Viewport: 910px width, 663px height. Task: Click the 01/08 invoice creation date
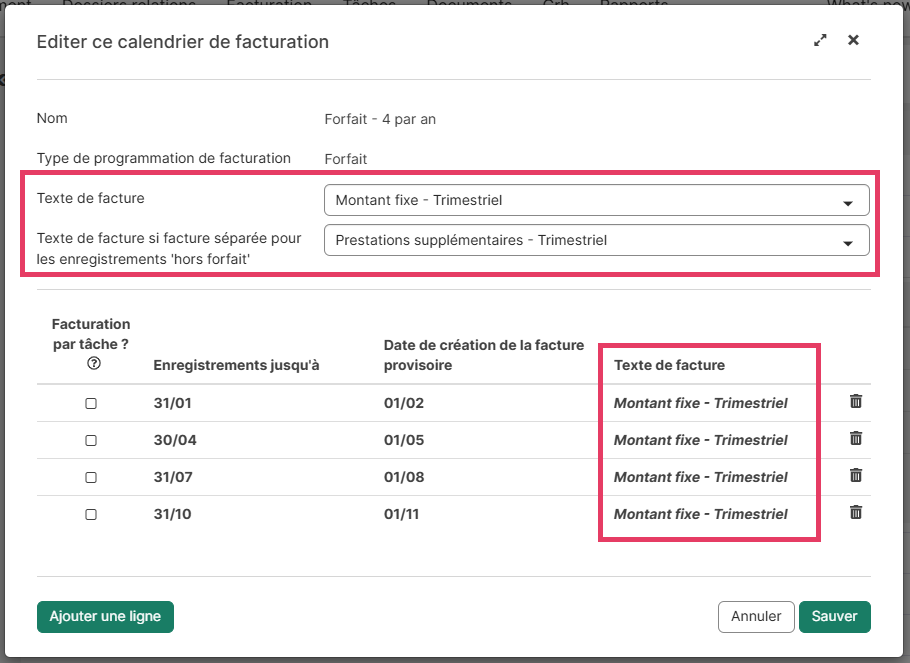(404, 478)
